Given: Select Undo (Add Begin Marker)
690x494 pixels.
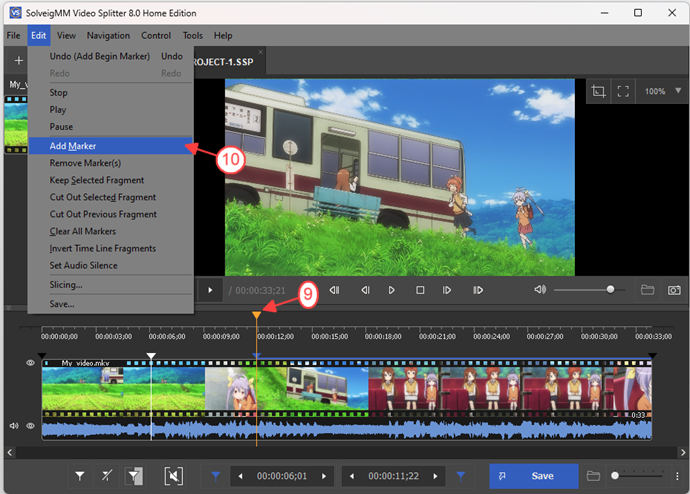Looking at the screenshot, I should 110,56.
